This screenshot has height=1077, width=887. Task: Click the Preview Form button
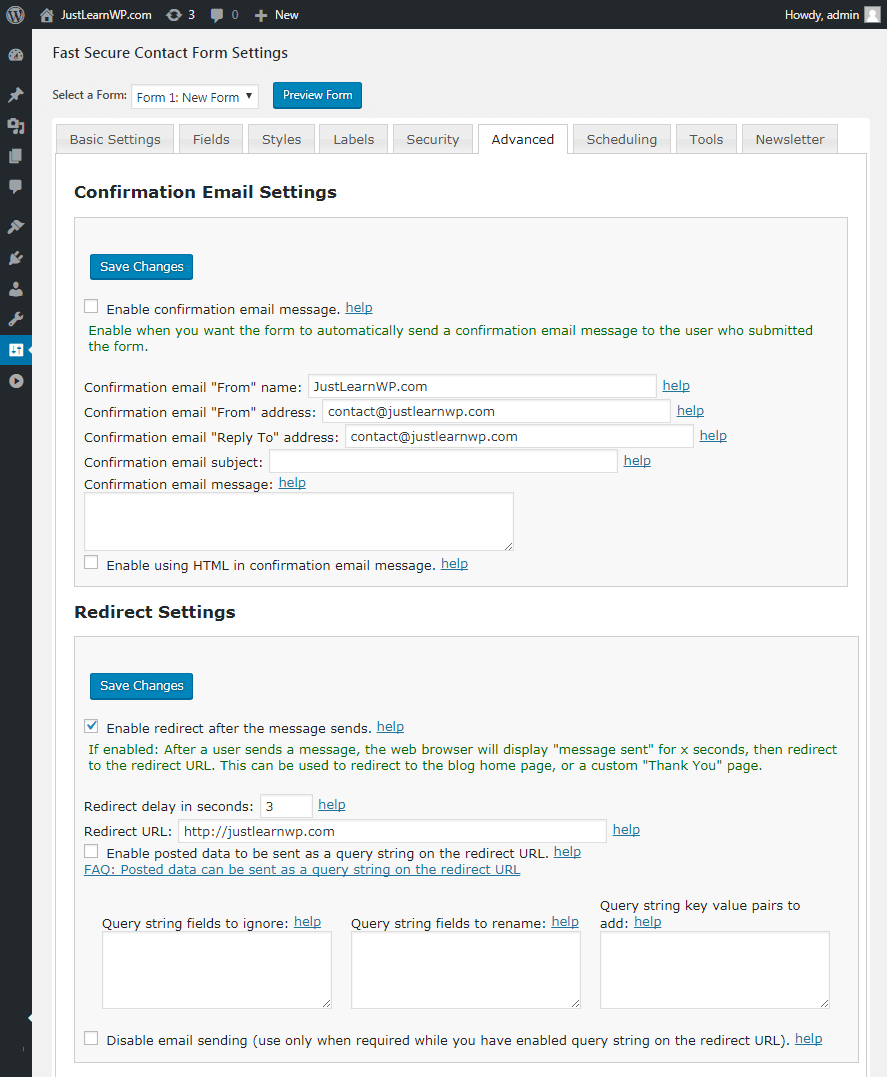[x=317, y=95]
